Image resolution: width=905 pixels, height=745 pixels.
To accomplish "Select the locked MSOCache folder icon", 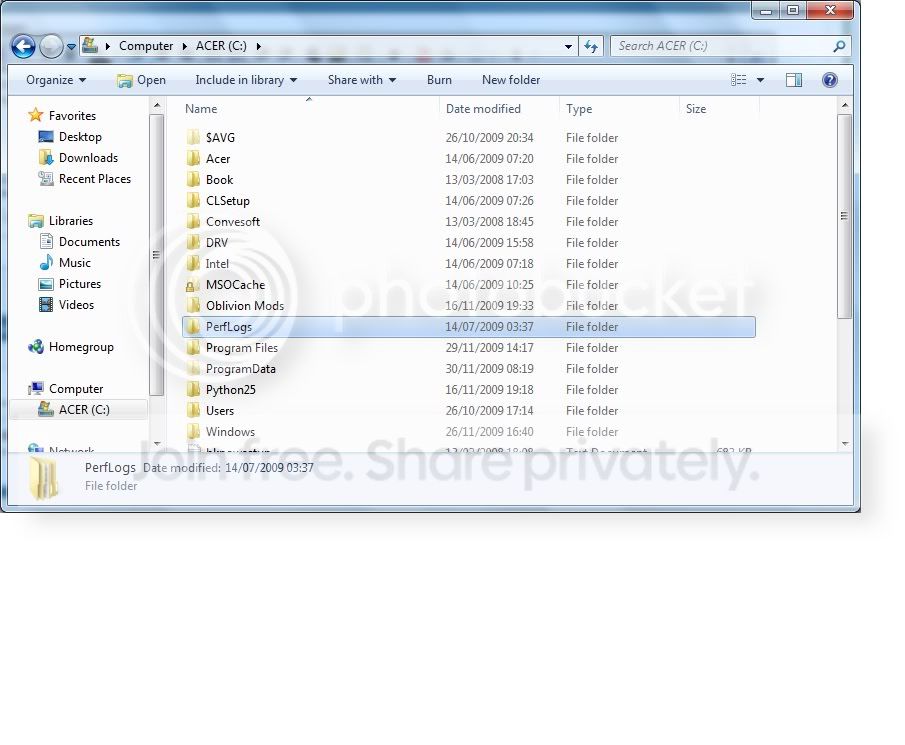I will coord(193,285).
